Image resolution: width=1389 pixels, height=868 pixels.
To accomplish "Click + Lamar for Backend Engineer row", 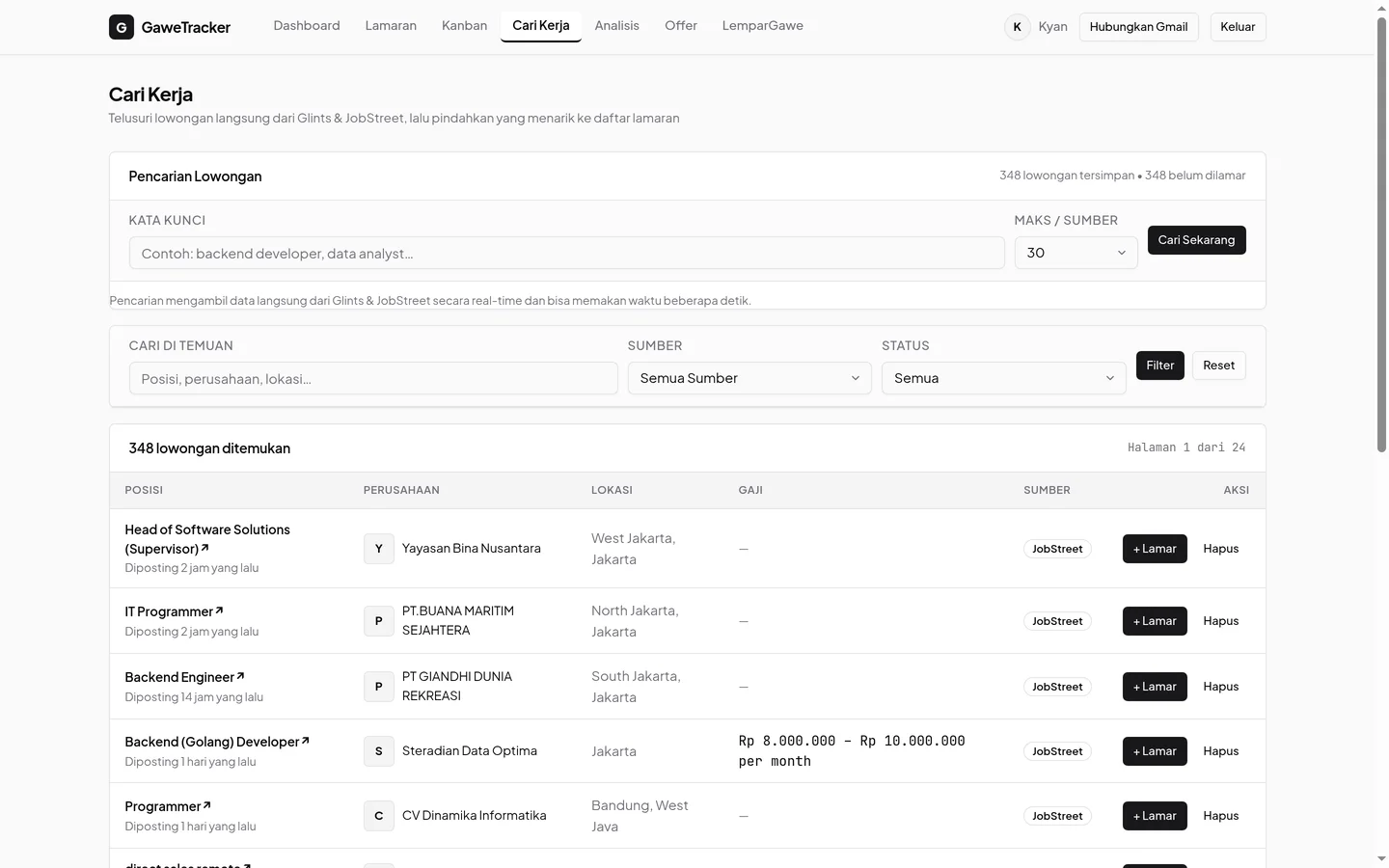I will [x=1155, y=687].
